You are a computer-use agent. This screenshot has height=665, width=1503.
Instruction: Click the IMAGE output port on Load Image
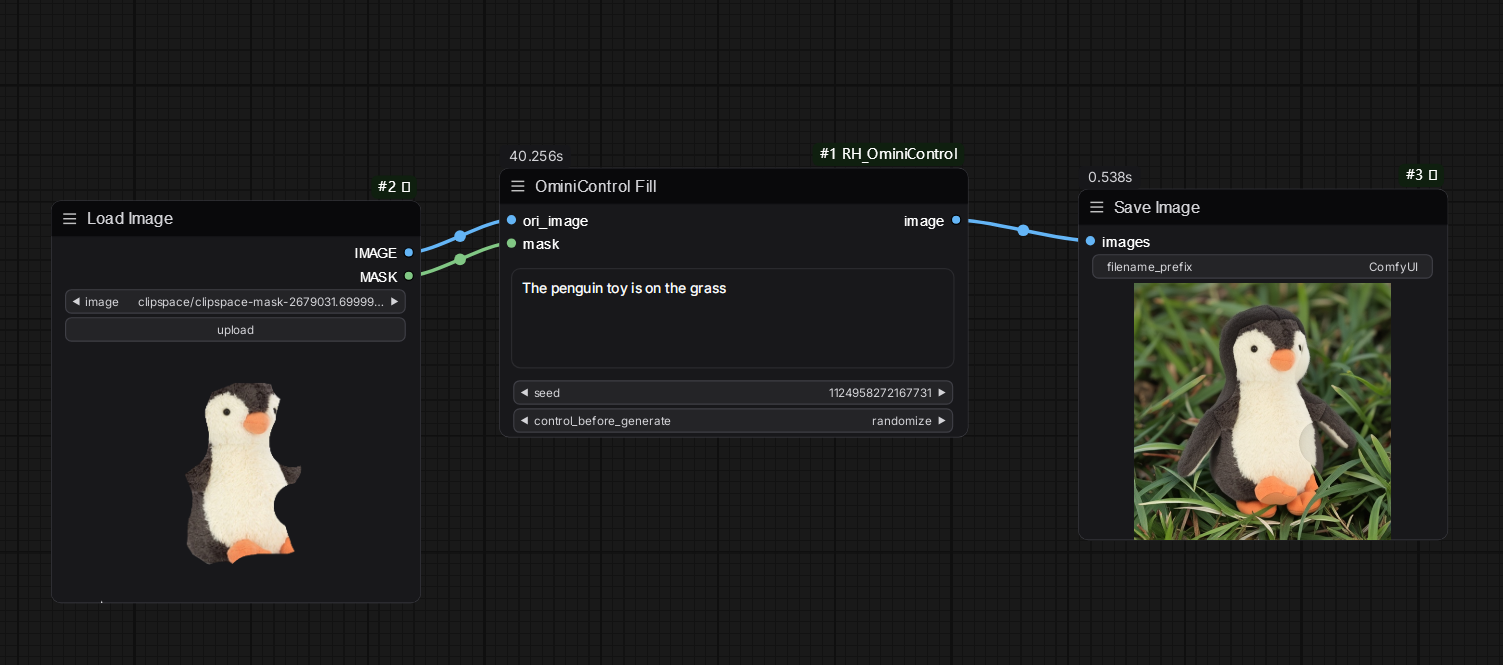409,253
